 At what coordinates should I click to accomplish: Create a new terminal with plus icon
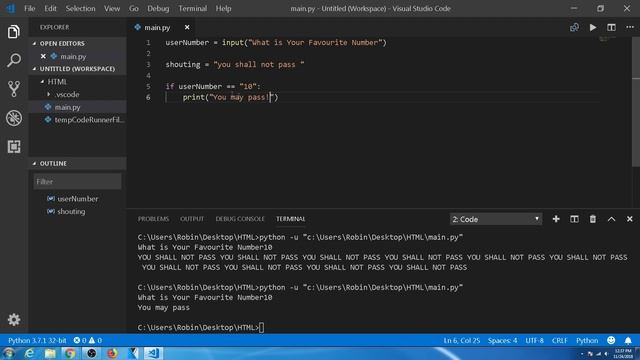tap(556, 219)
